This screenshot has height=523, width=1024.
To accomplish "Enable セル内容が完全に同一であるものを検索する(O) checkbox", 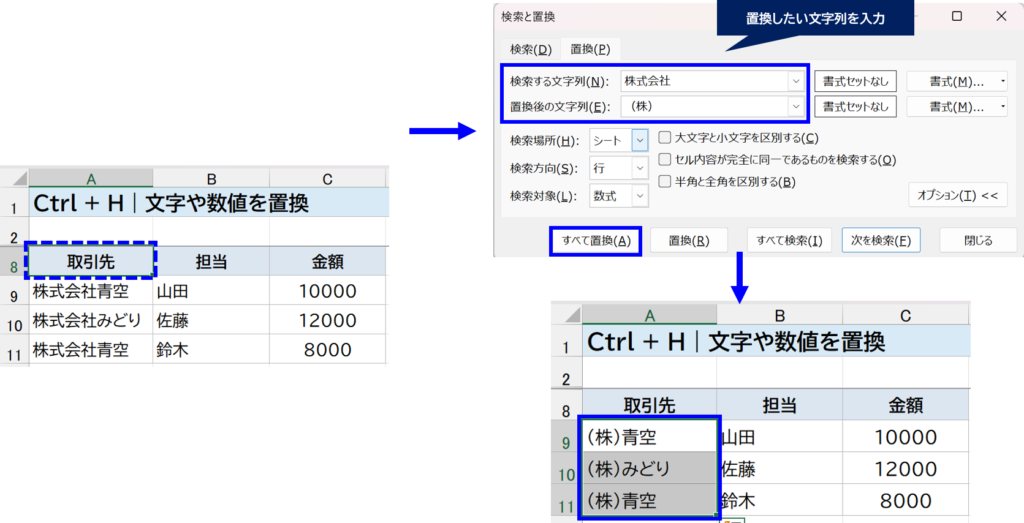I will point(664,159).
